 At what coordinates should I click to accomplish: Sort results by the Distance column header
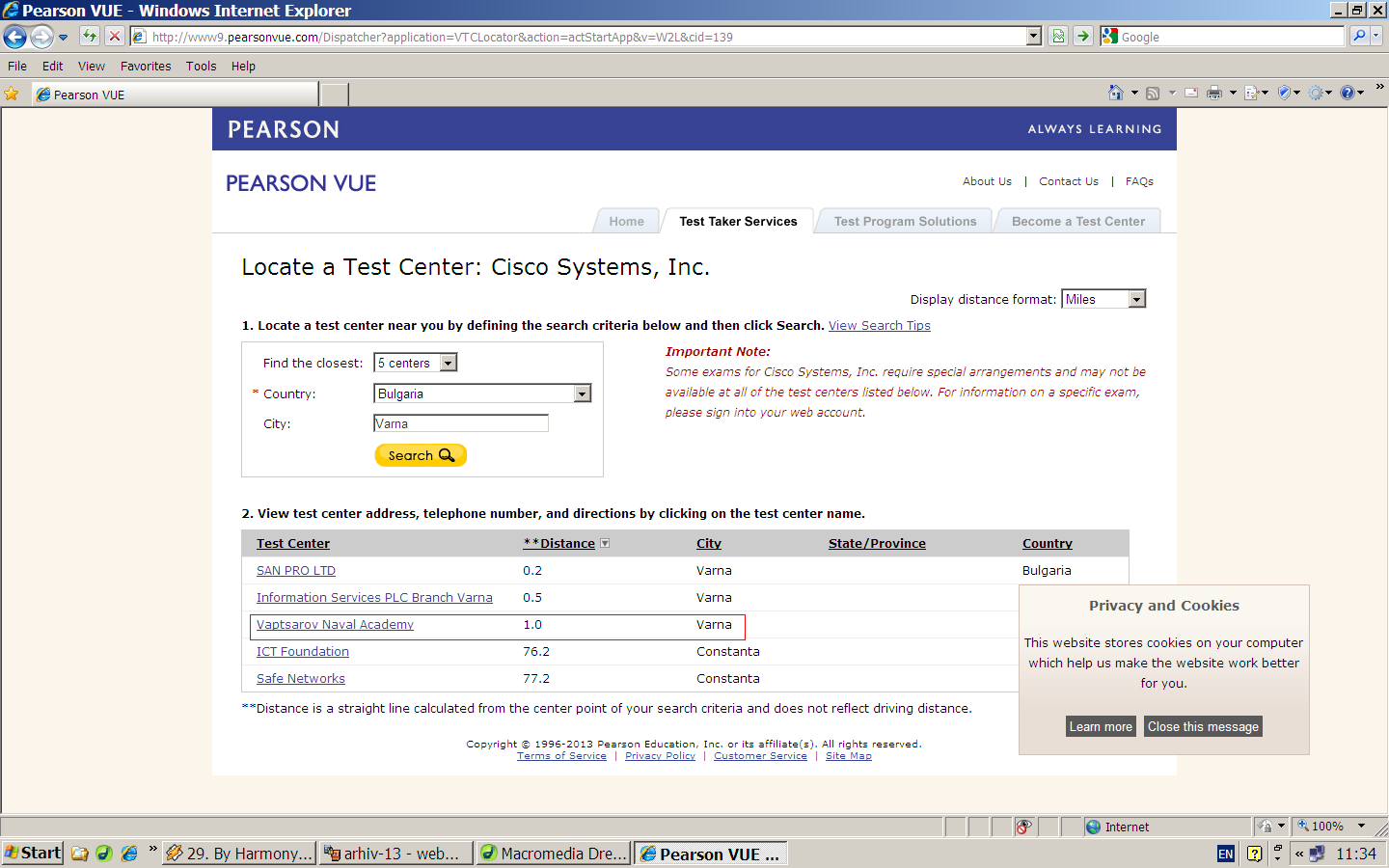559,544
